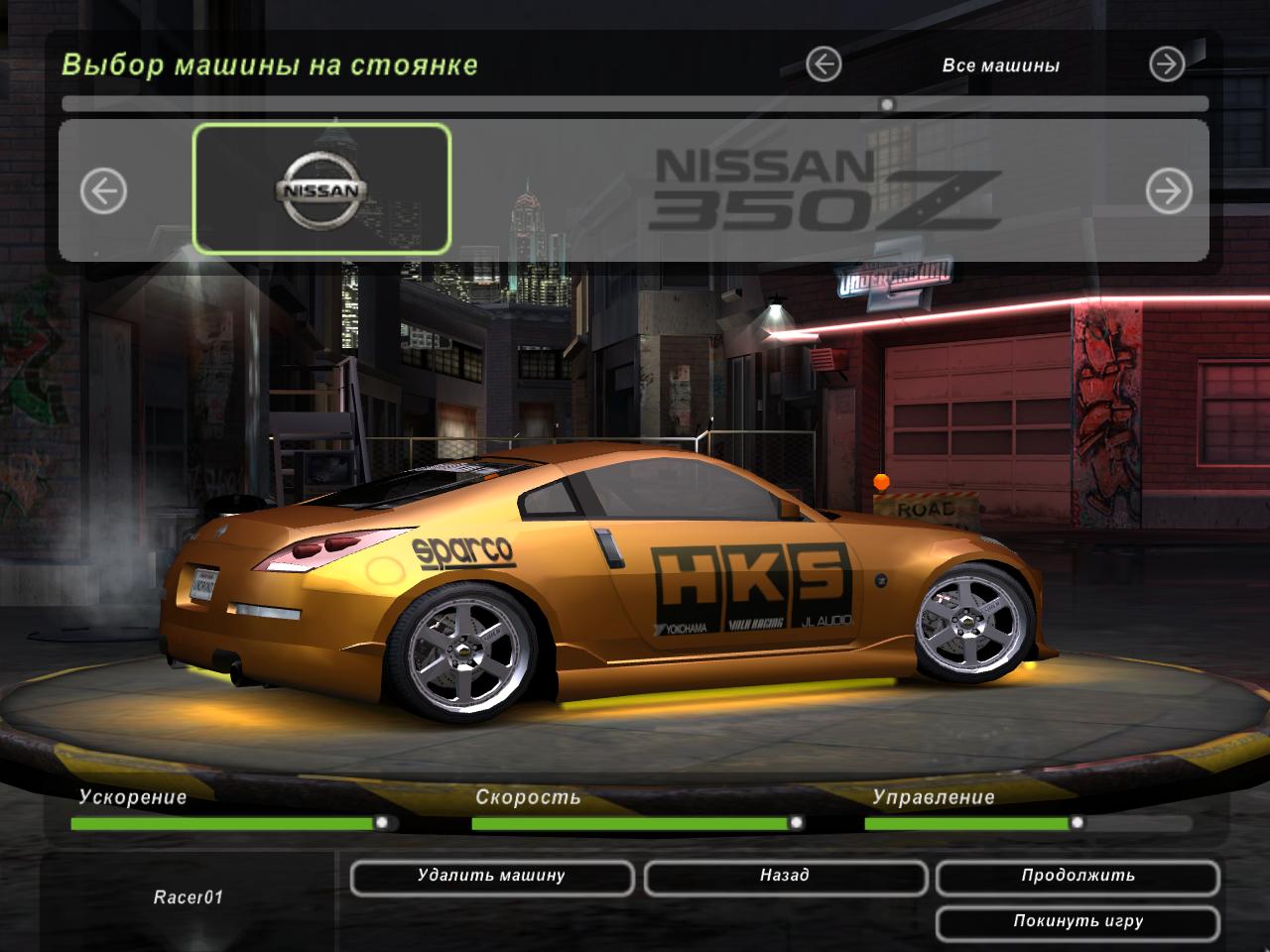Click the car list scrollbar handle
This screenshot has width=1270, height=952.
tap(887, 104)
